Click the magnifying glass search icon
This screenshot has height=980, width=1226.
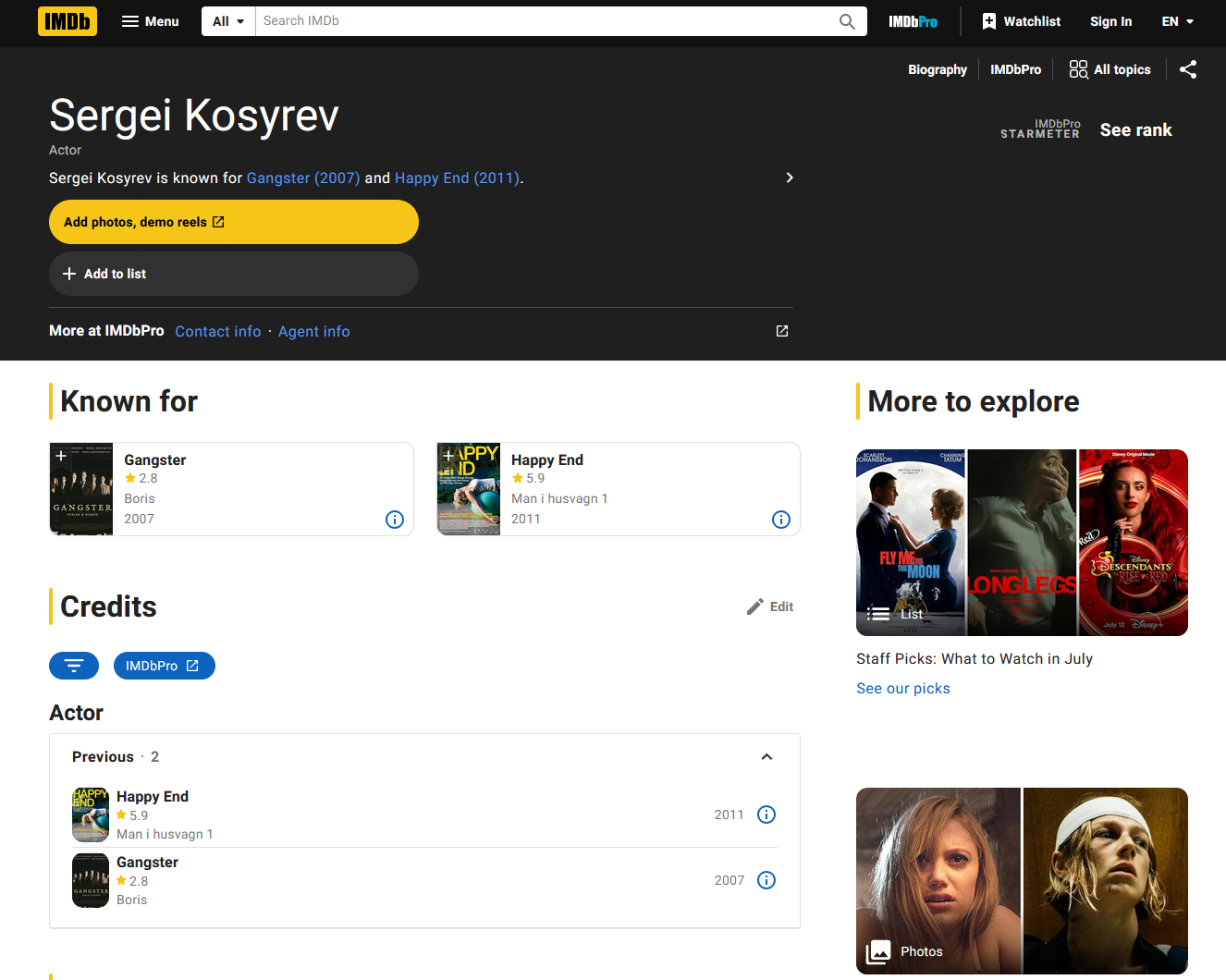coord(847,21)
